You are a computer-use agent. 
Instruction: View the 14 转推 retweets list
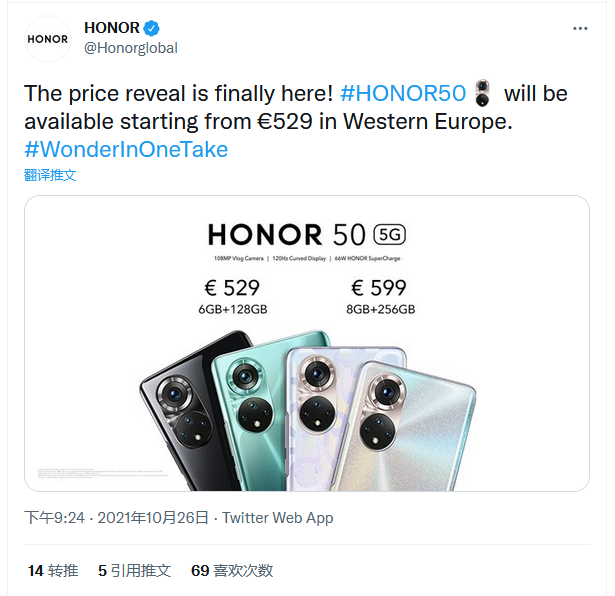pyautogui.click(x=53, y=571)
